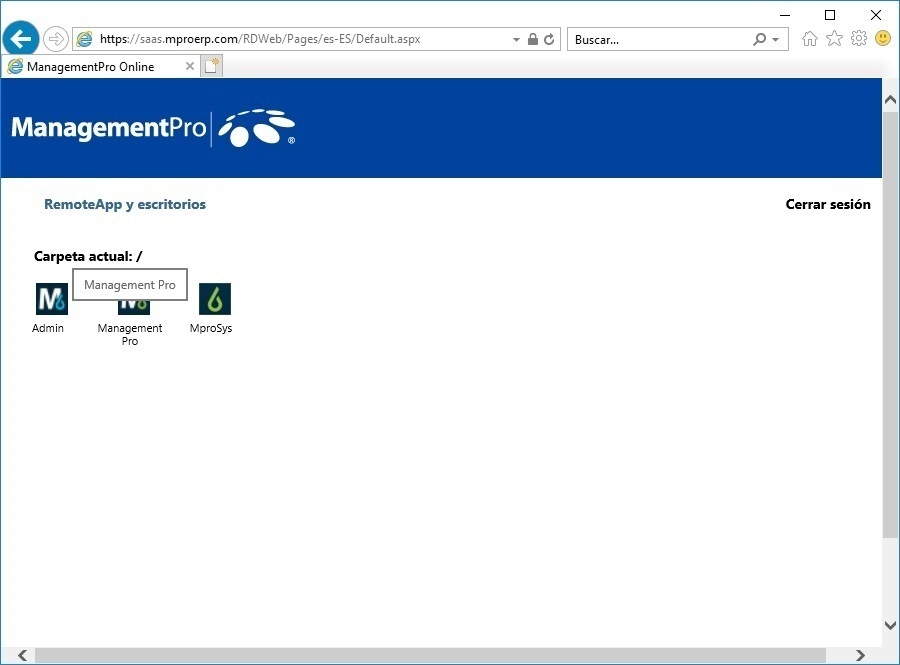This screenshot has height=665, width=900.
Task: Click the vertical scrollbar down arrow
Action: tap(890, 623)
